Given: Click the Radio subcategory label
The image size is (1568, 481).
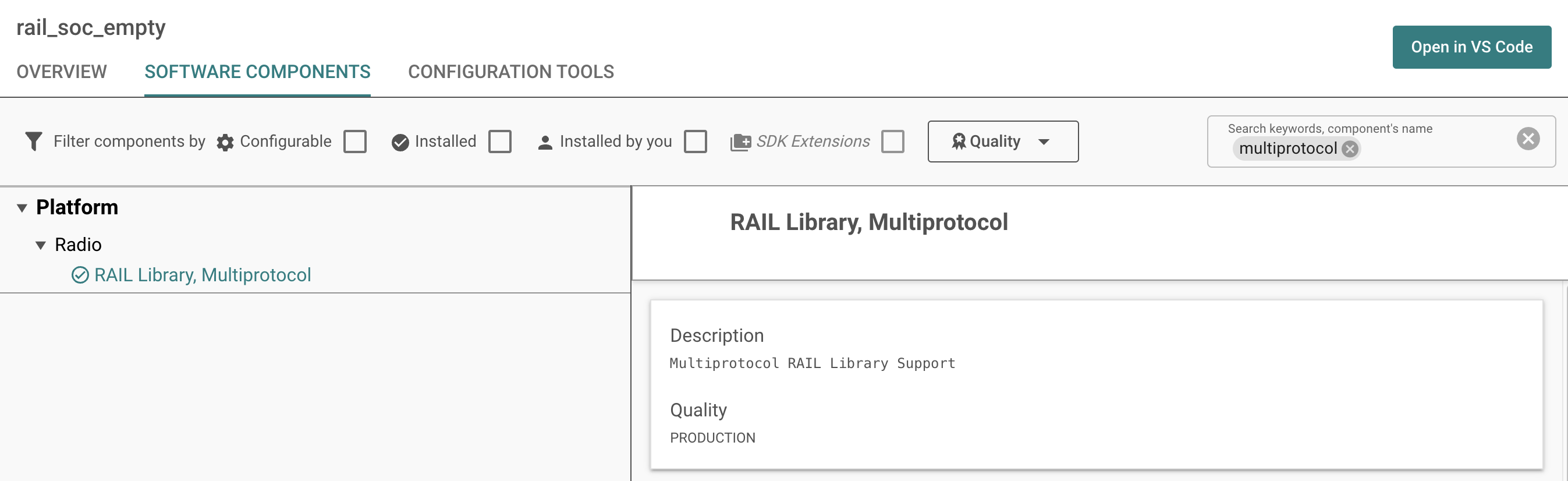Looking at the screenshot, I should pos(78,245).
